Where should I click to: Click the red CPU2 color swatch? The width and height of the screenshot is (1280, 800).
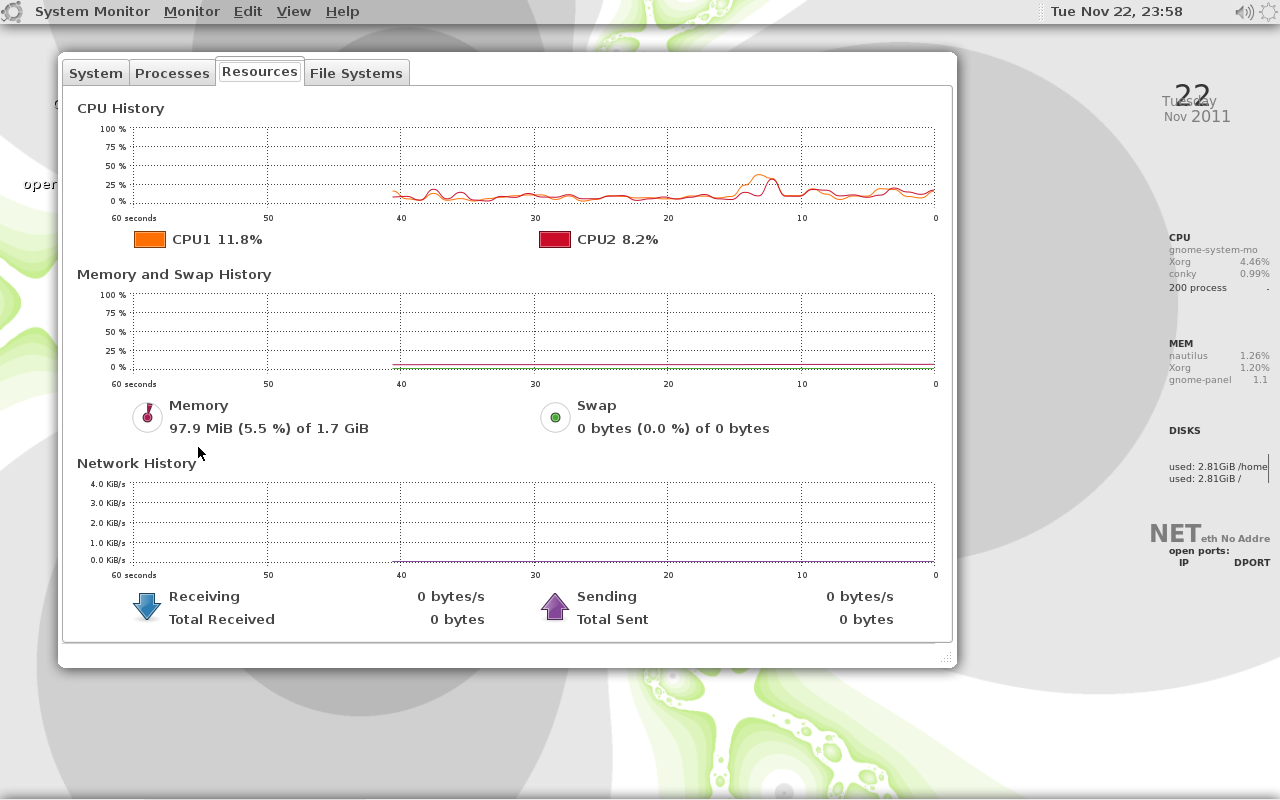(554, 239)
